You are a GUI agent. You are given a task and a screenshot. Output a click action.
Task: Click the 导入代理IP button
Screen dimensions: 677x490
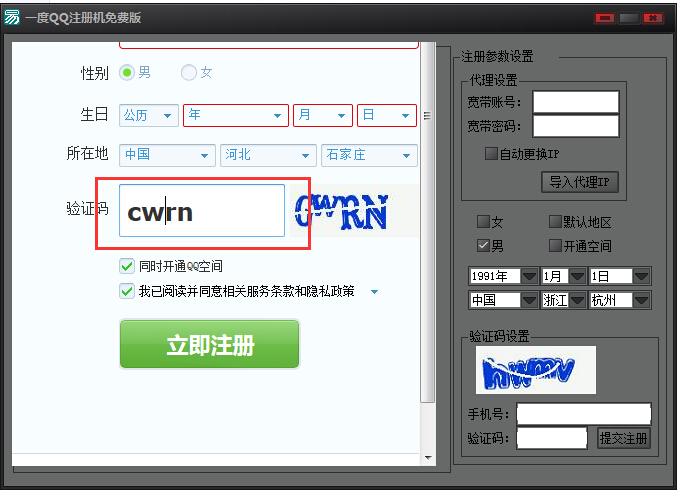click(579, 182)
